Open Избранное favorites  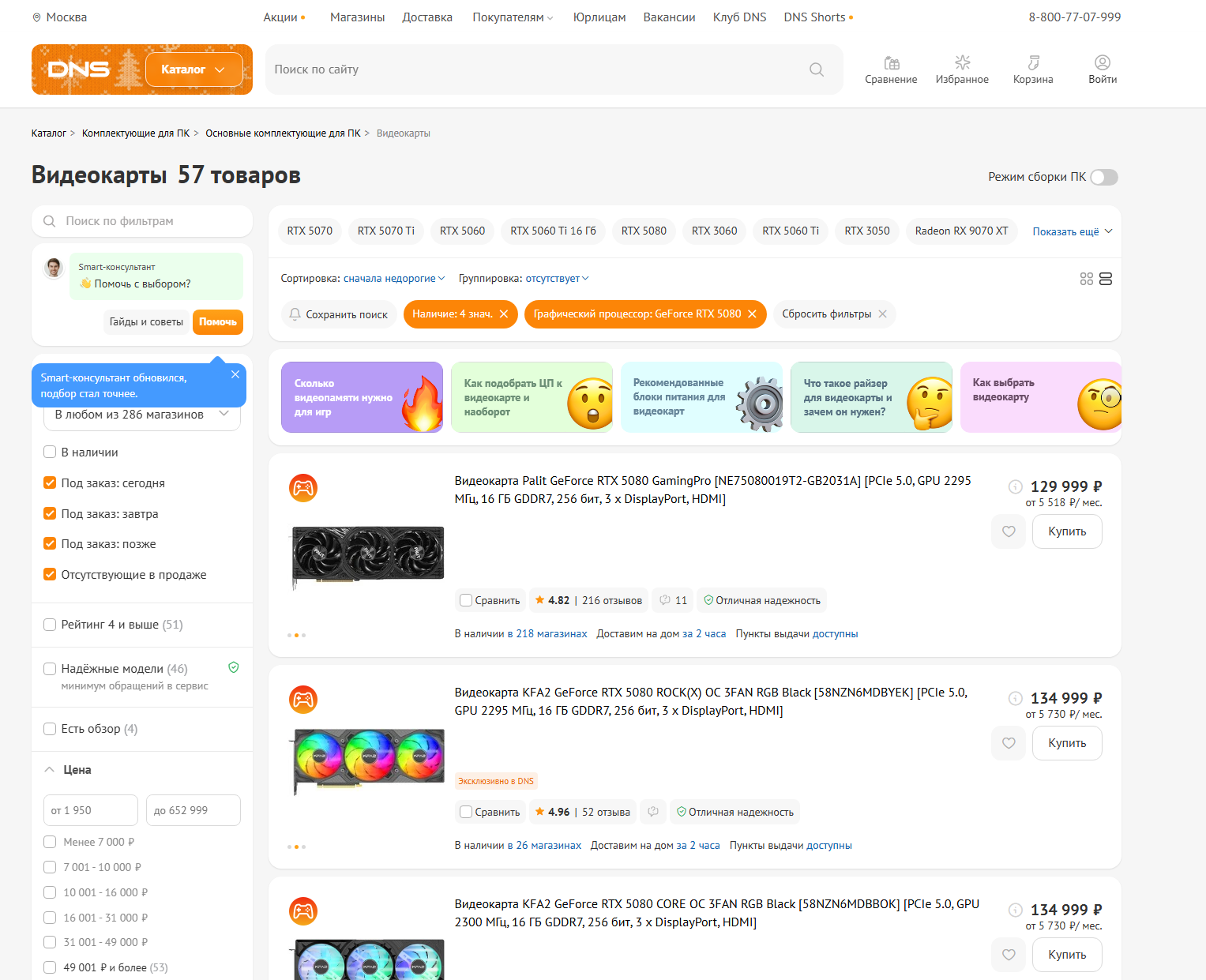tap(962, 69)
